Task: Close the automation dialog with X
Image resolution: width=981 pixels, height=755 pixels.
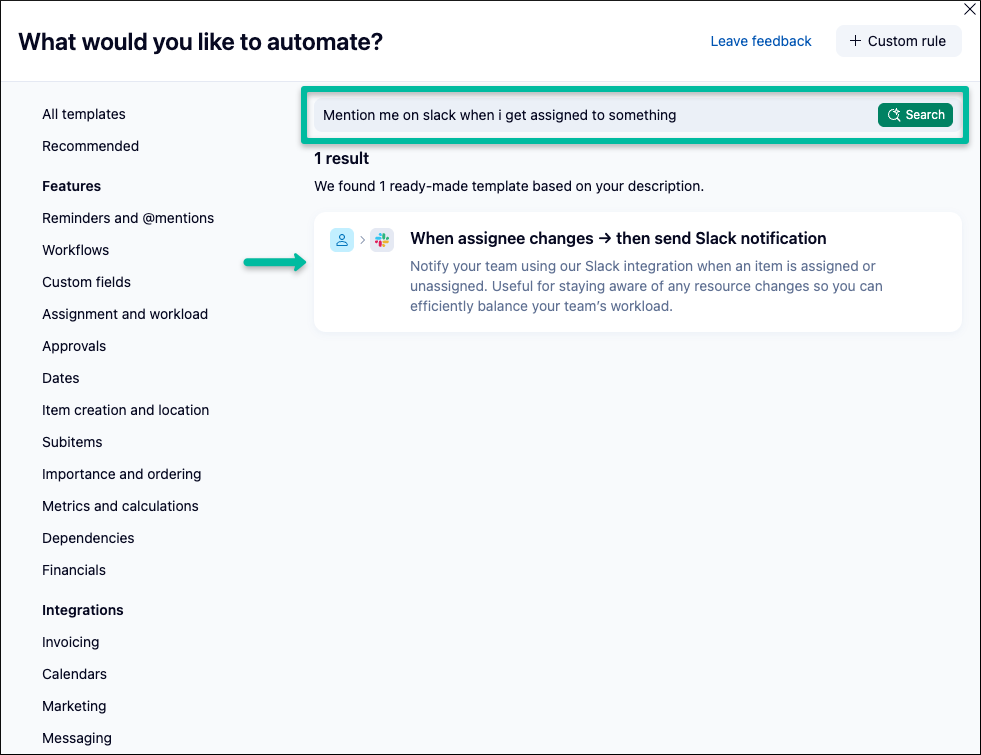Action: 969,9
